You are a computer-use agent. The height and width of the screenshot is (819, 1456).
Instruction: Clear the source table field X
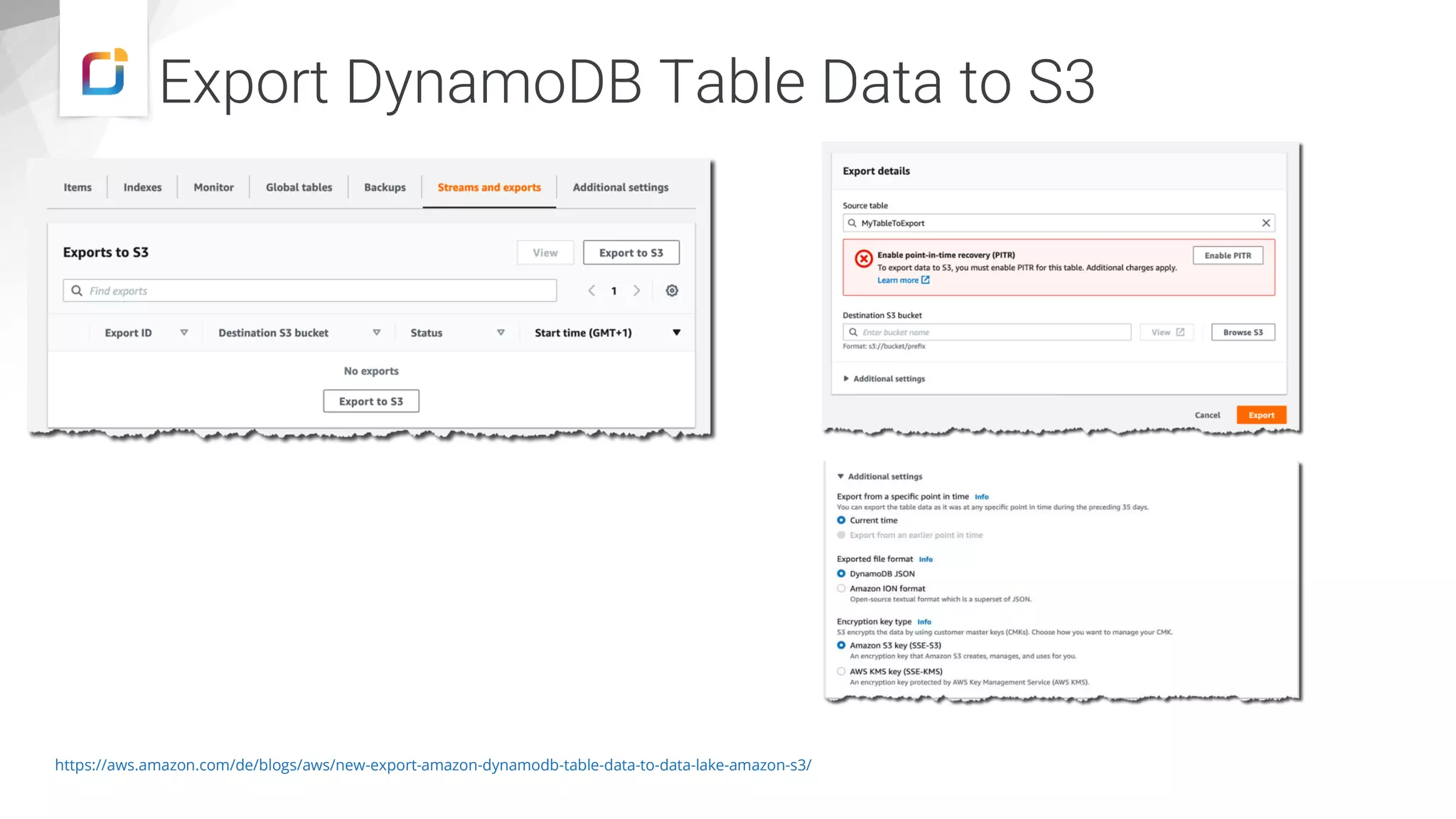click(1265, 223)
